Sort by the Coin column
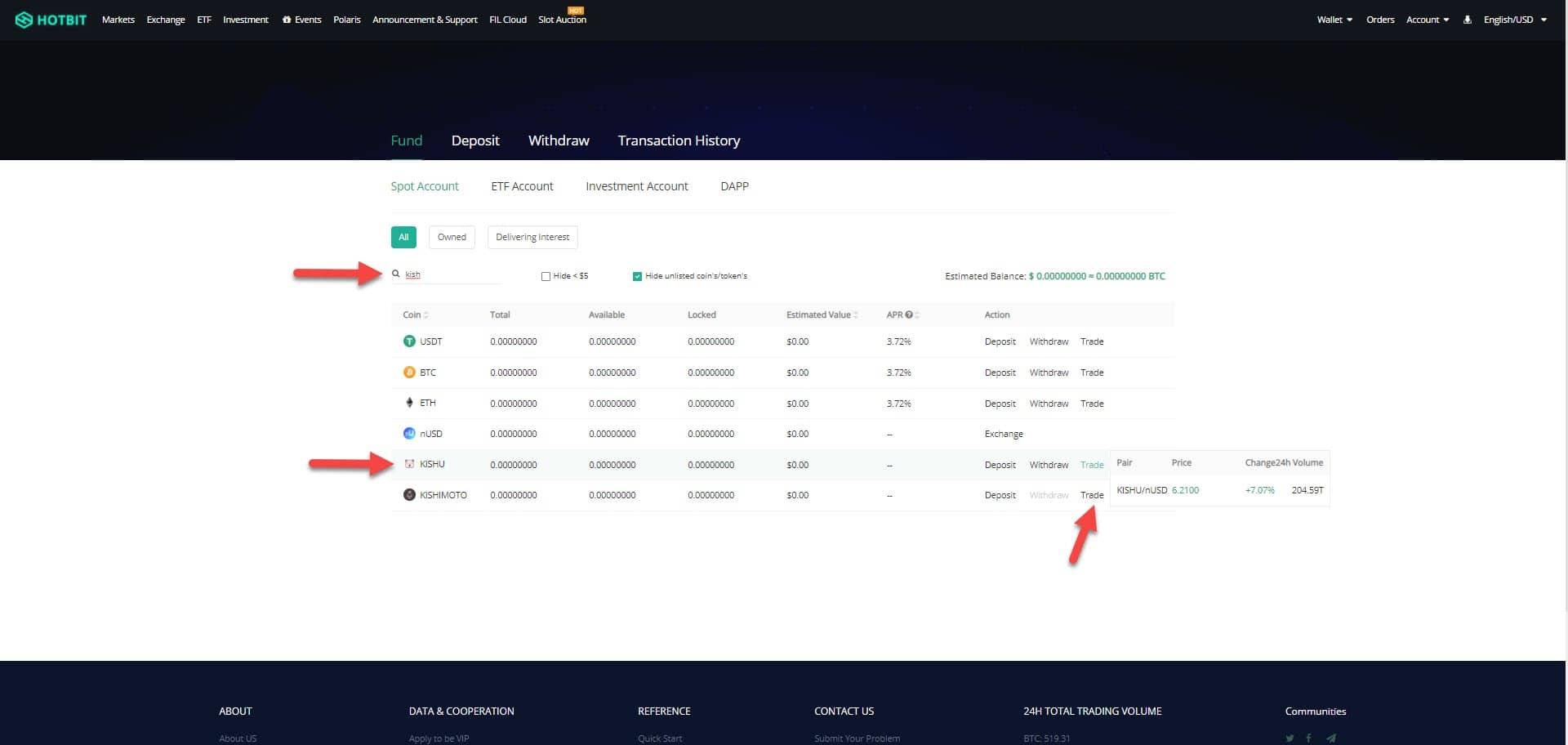Viewport: 1568px width, 745px height. 416,315
